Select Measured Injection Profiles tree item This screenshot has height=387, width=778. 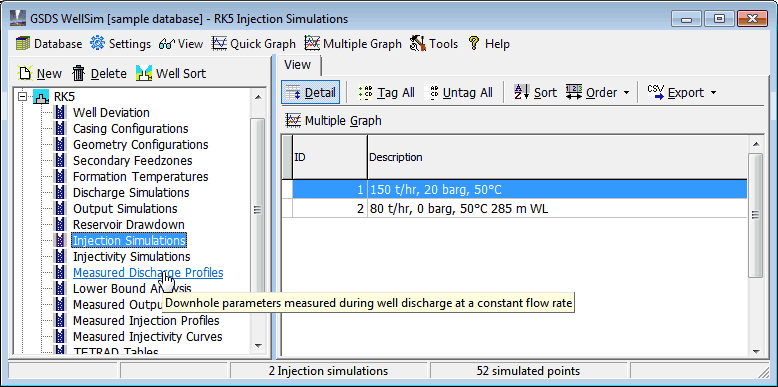146,321
